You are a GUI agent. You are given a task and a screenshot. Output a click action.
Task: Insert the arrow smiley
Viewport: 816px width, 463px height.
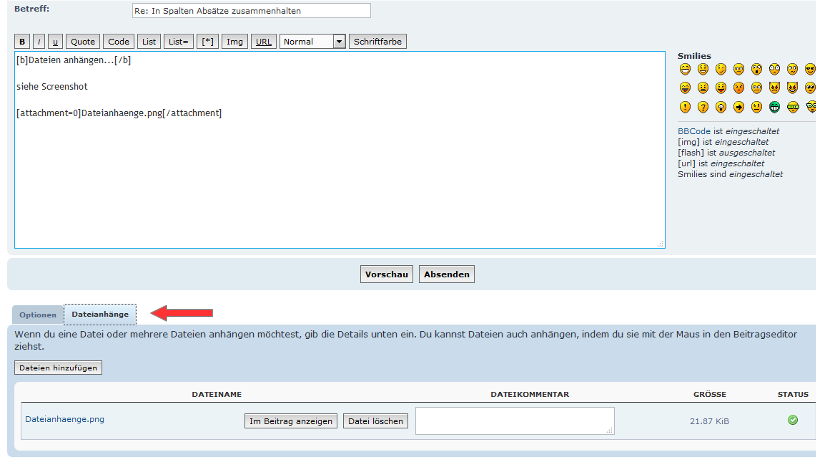tap(739, 107)
